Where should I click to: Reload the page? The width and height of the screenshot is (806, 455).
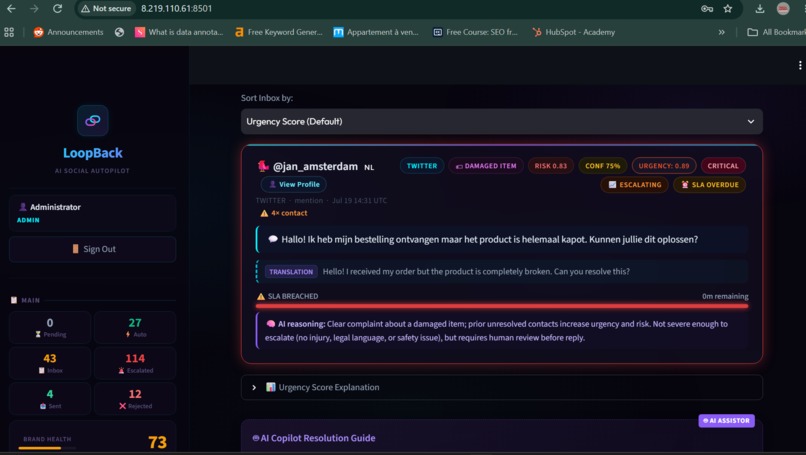58,9
